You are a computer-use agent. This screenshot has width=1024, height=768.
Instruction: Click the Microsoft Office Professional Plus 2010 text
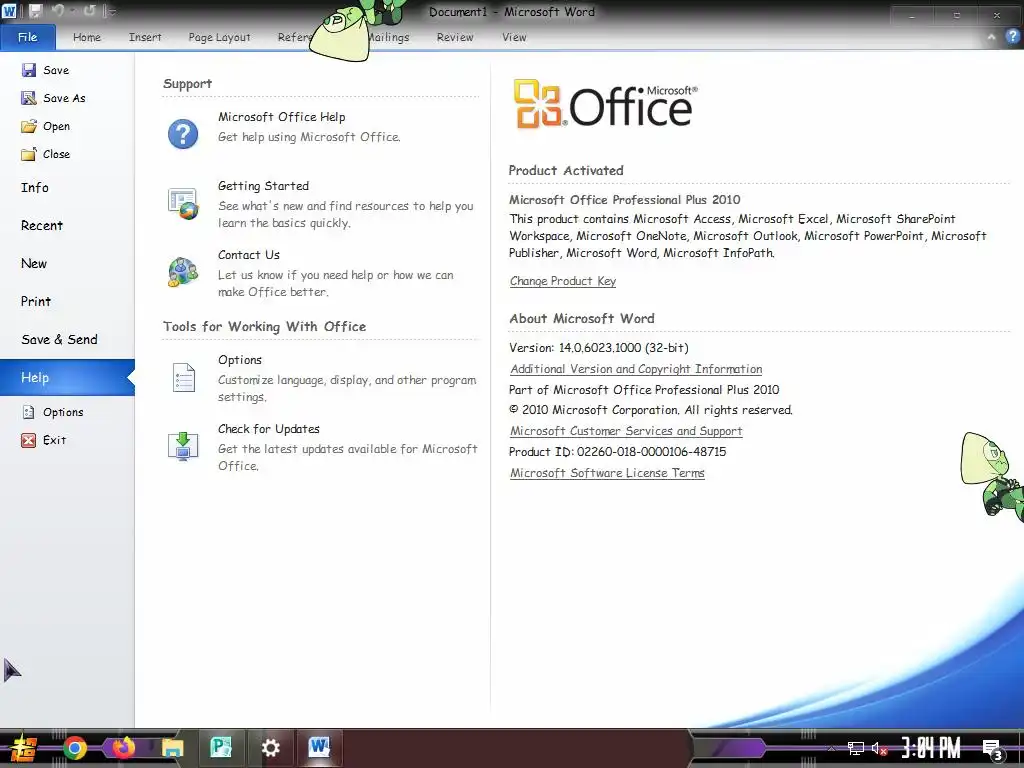[624, 200]
